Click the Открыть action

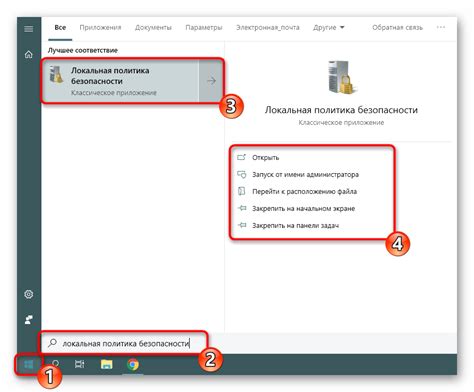(266, 158)
